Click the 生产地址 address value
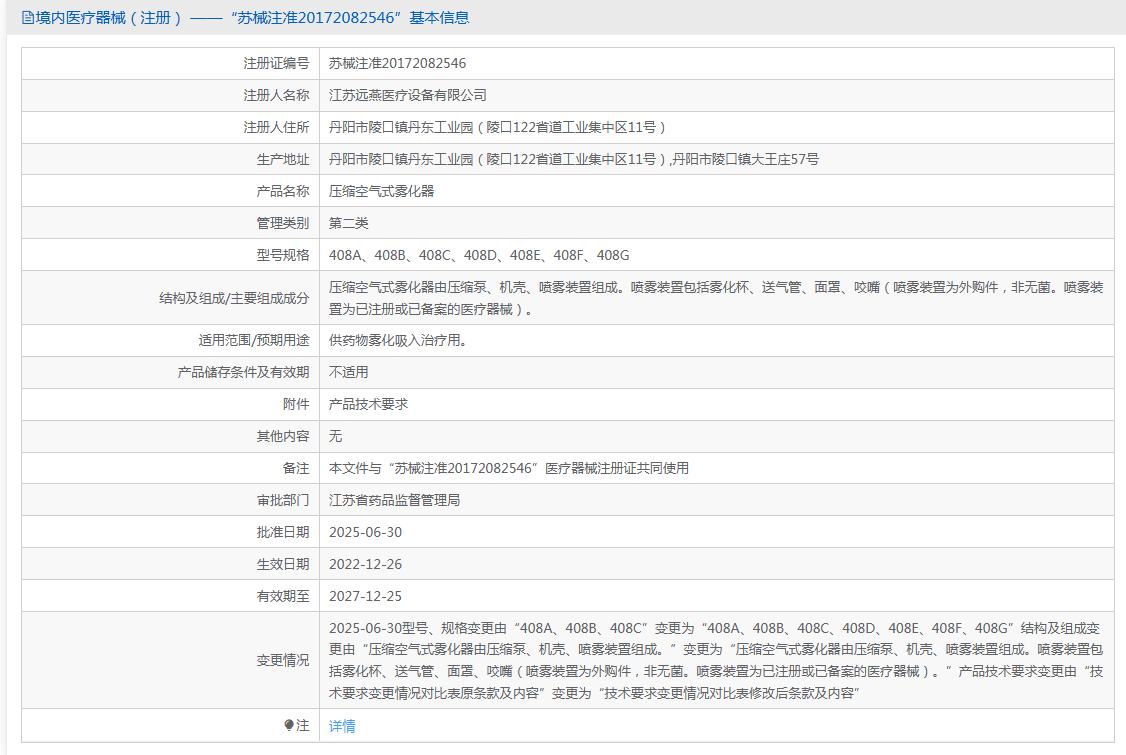Image resolution: width=1126 pixels, height=755 pixels. pos(573,159)
